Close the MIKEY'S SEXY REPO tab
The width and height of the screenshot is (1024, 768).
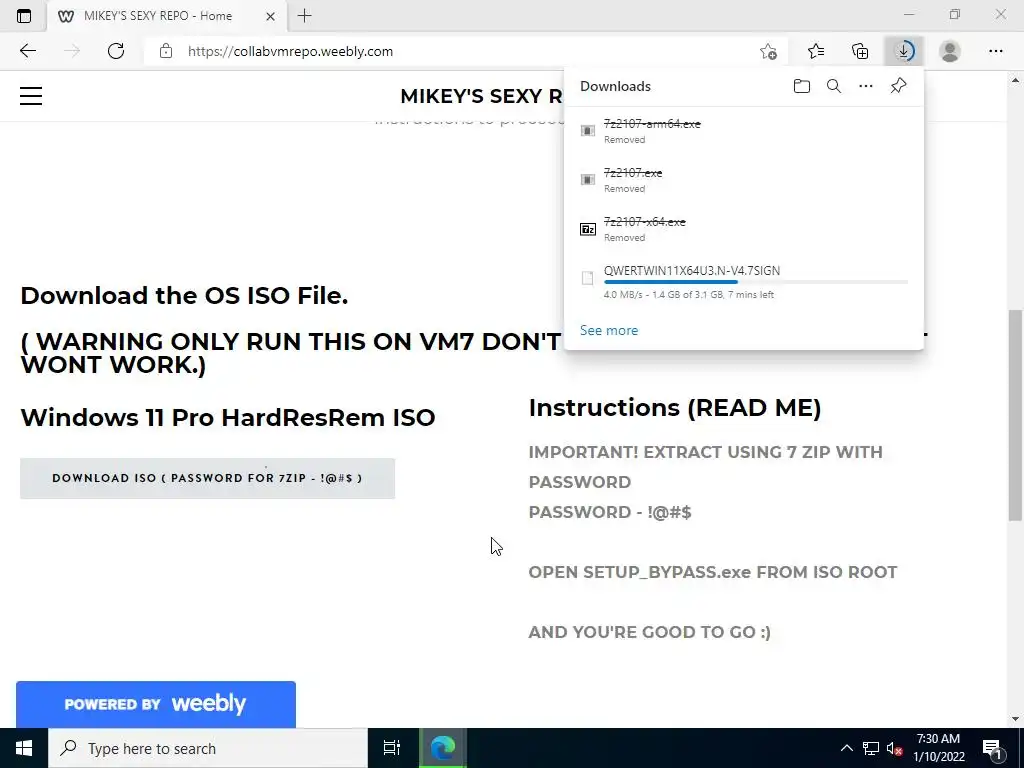click(x=270, y=16)
